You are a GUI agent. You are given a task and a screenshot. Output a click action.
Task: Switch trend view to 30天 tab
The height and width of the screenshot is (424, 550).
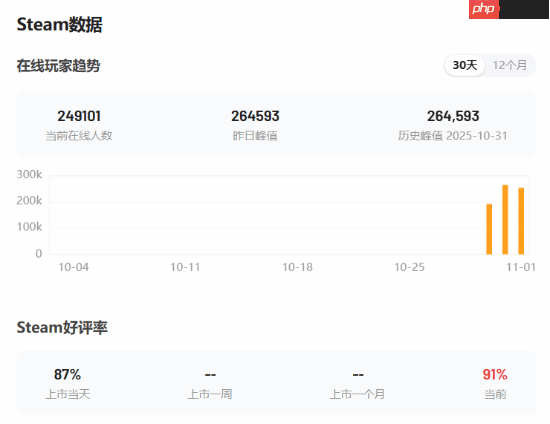pos(464,65)
